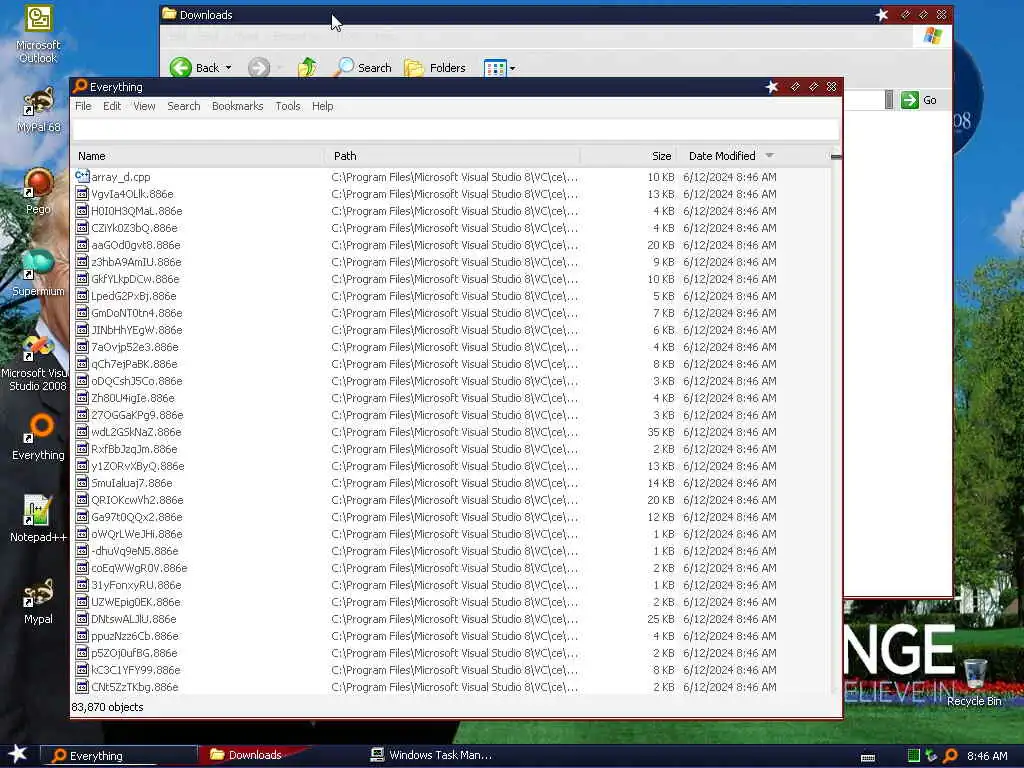The height and width of the screenshot is (768, 1024).
Task: Expand the Back history dropdown arrow
Action: point(229,67)
